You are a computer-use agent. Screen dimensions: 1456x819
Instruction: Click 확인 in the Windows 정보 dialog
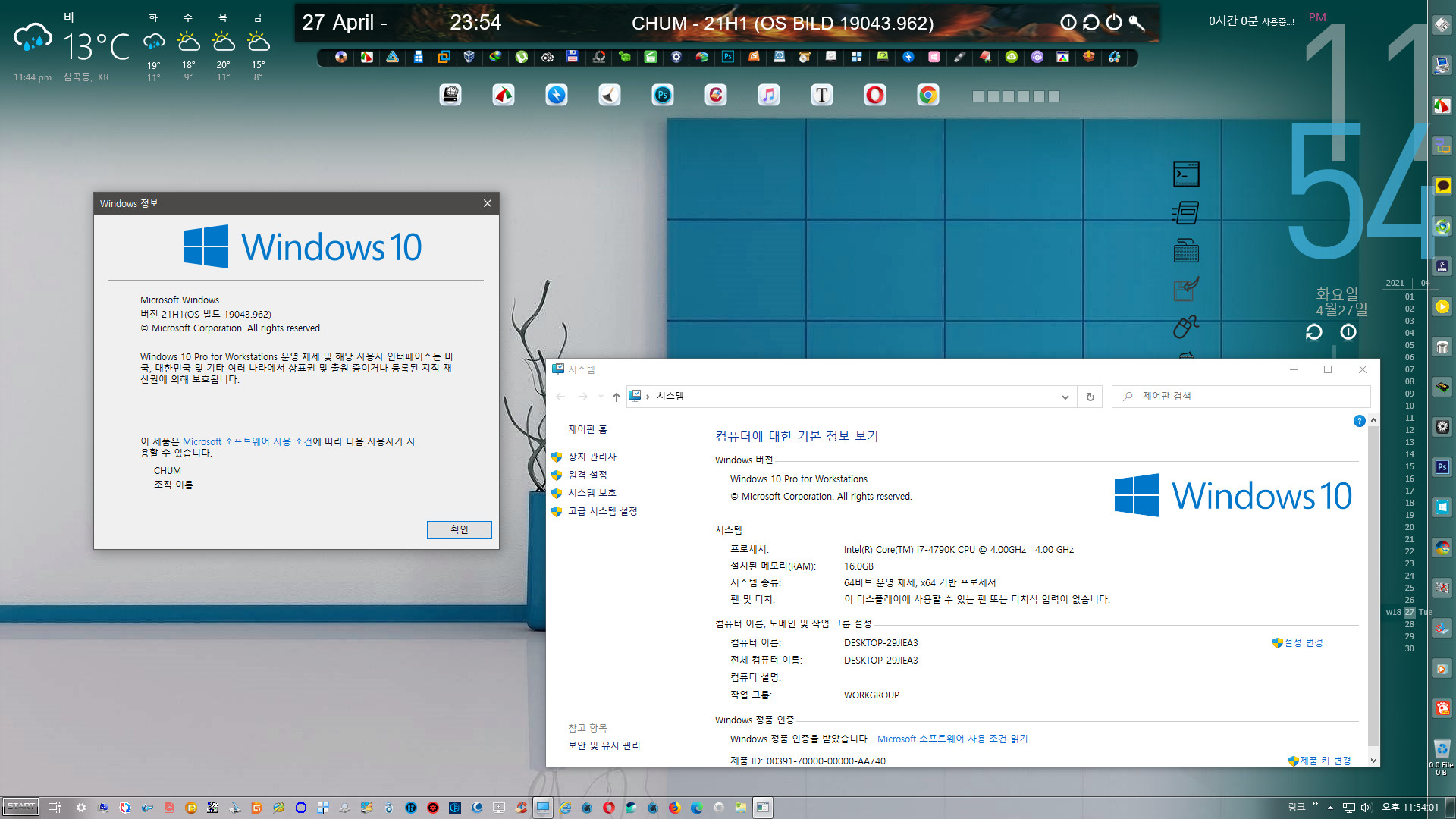click(459, 529)
